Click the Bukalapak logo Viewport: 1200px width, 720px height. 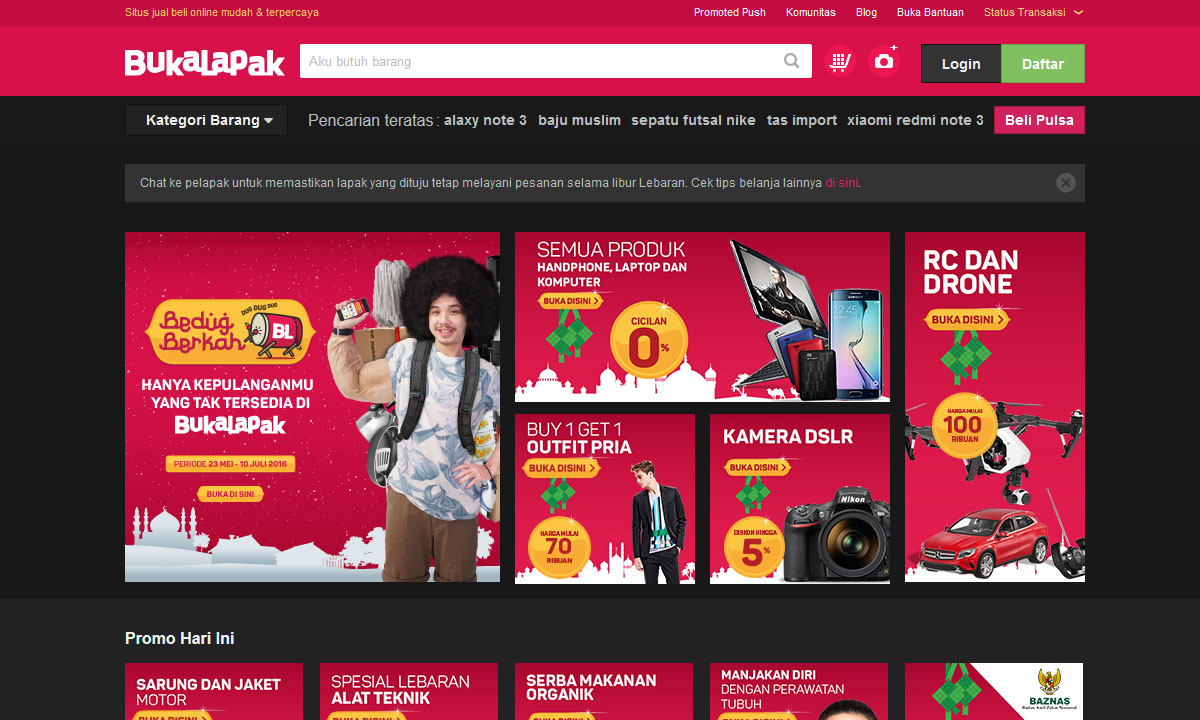click(205, 62)
